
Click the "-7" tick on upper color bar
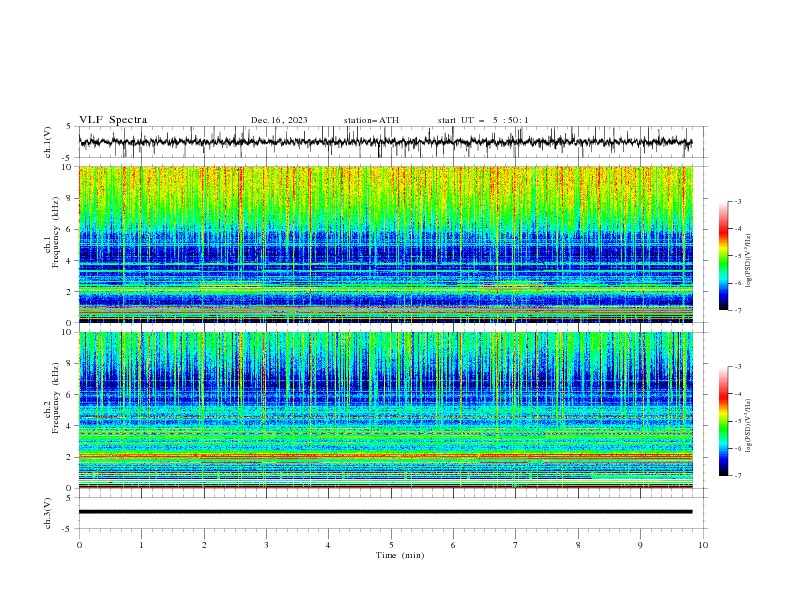click(737, 310)
